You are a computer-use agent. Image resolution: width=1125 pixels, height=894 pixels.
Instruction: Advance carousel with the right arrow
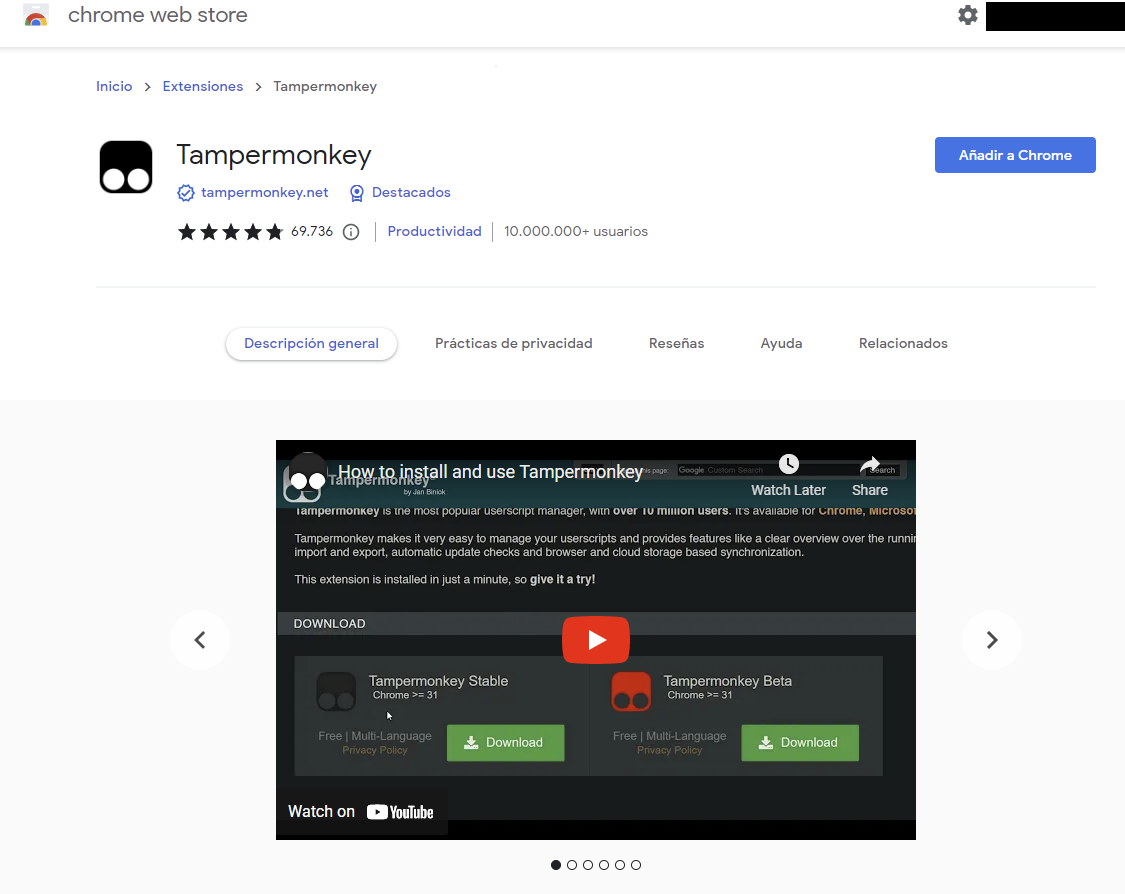click(x=991, y=640)
